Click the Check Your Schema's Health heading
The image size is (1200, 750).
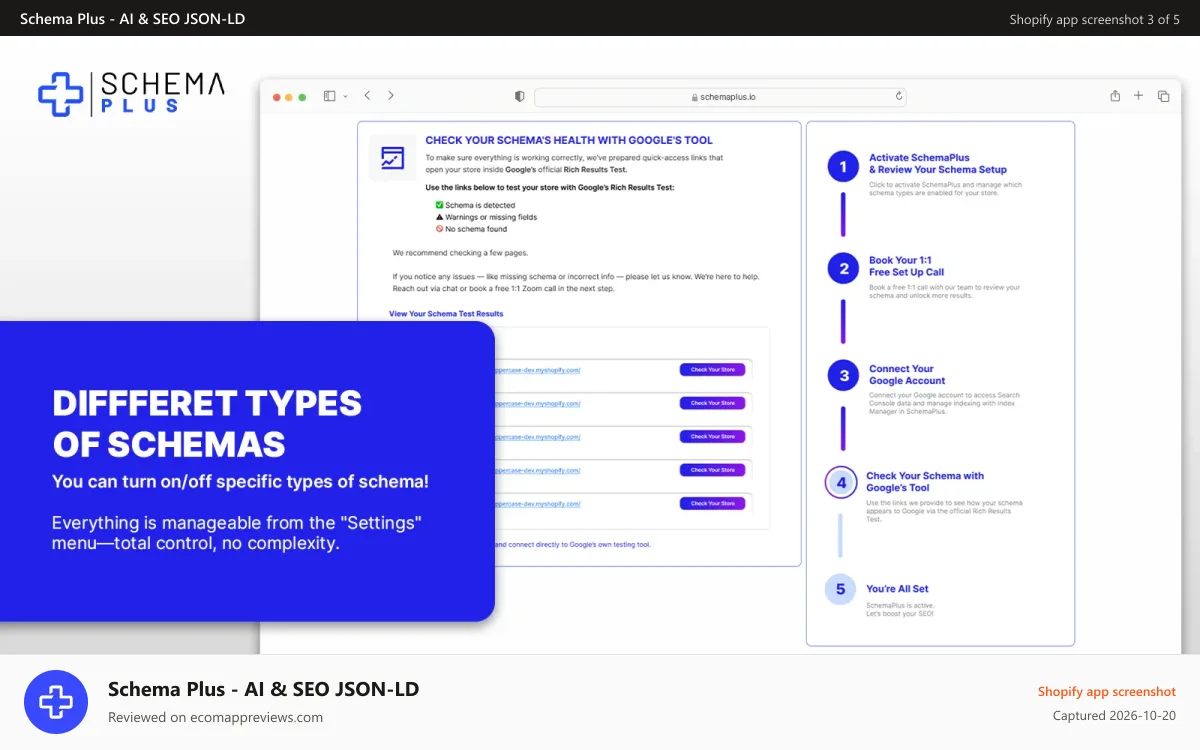click(x=569, y=141)
